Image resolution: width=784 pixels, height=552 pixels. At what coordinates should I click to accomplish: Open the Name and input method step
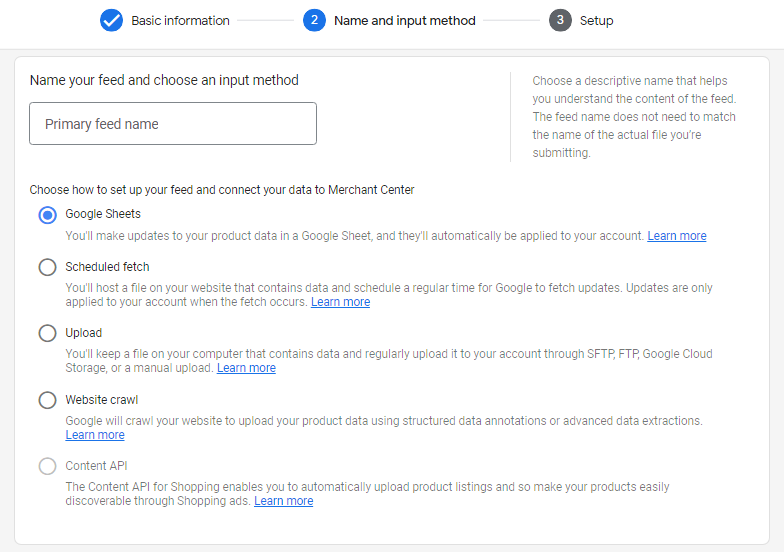coord(404,20)
